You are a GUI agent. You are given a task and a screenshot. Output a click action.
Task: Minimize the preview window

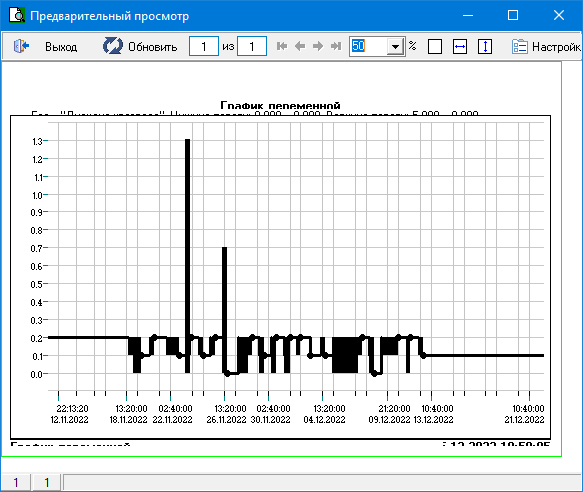[x=468, y=15]
